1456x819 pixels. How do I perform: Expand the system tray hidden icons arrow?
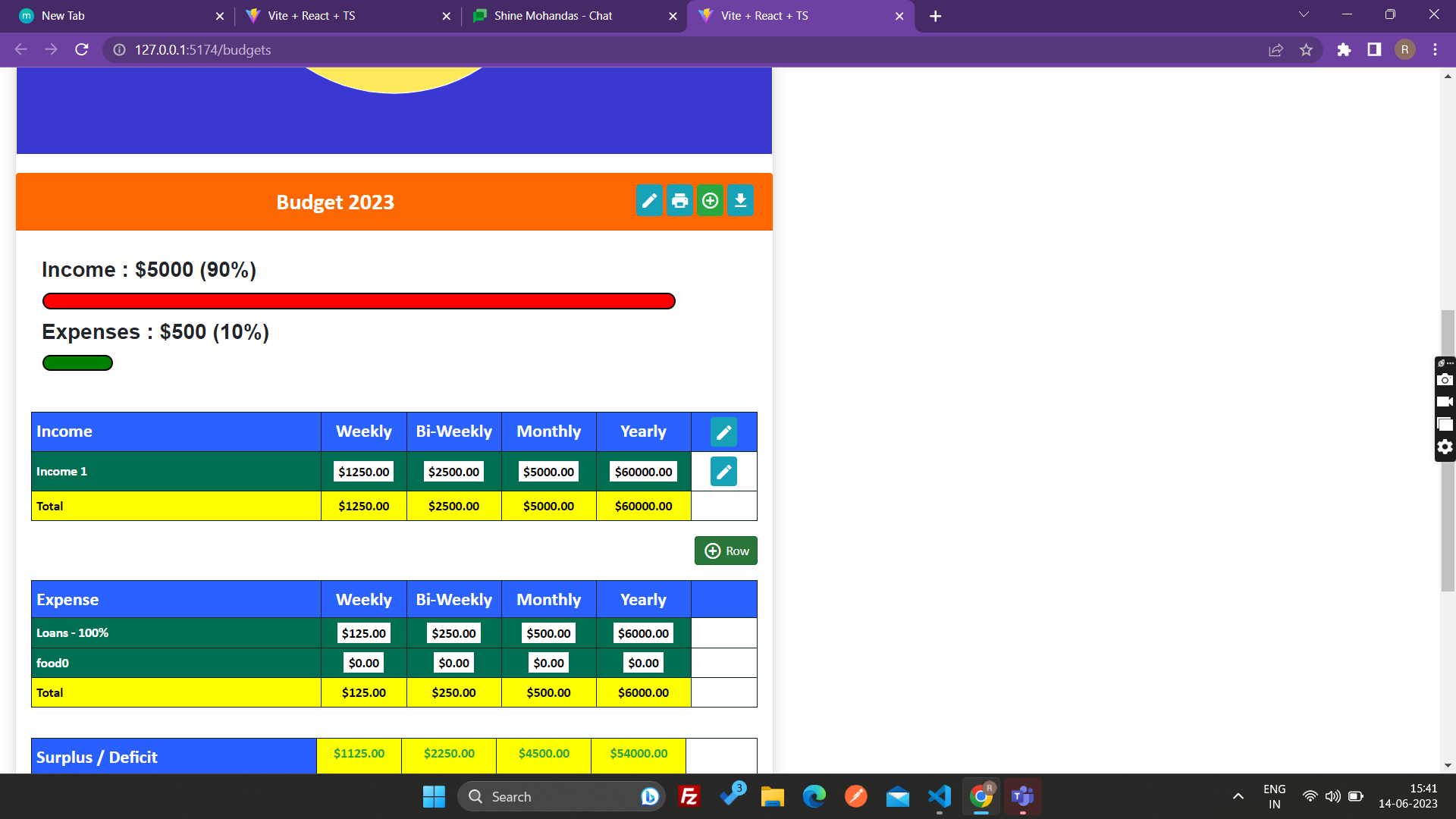click(1238, 796)
